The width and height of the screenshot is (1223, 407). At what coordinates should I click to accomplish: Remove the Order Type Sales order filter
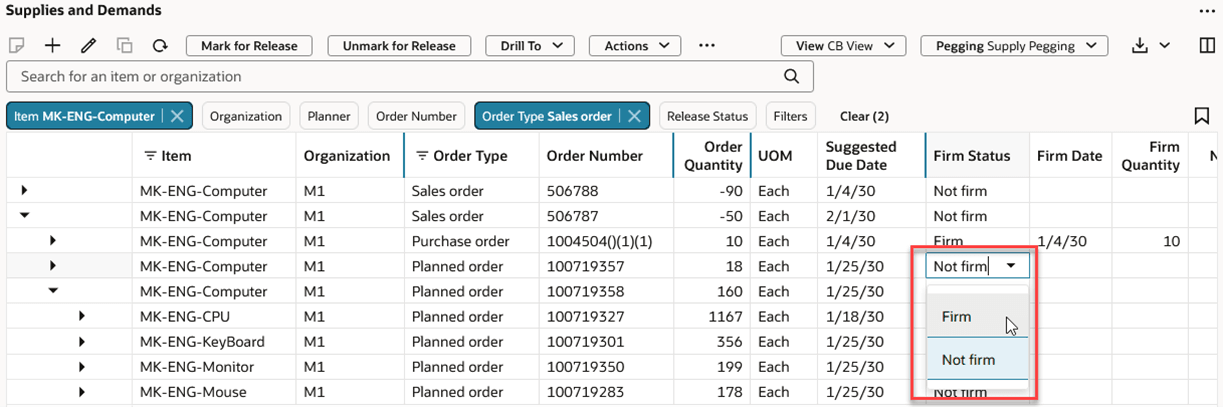pos(634,116)
